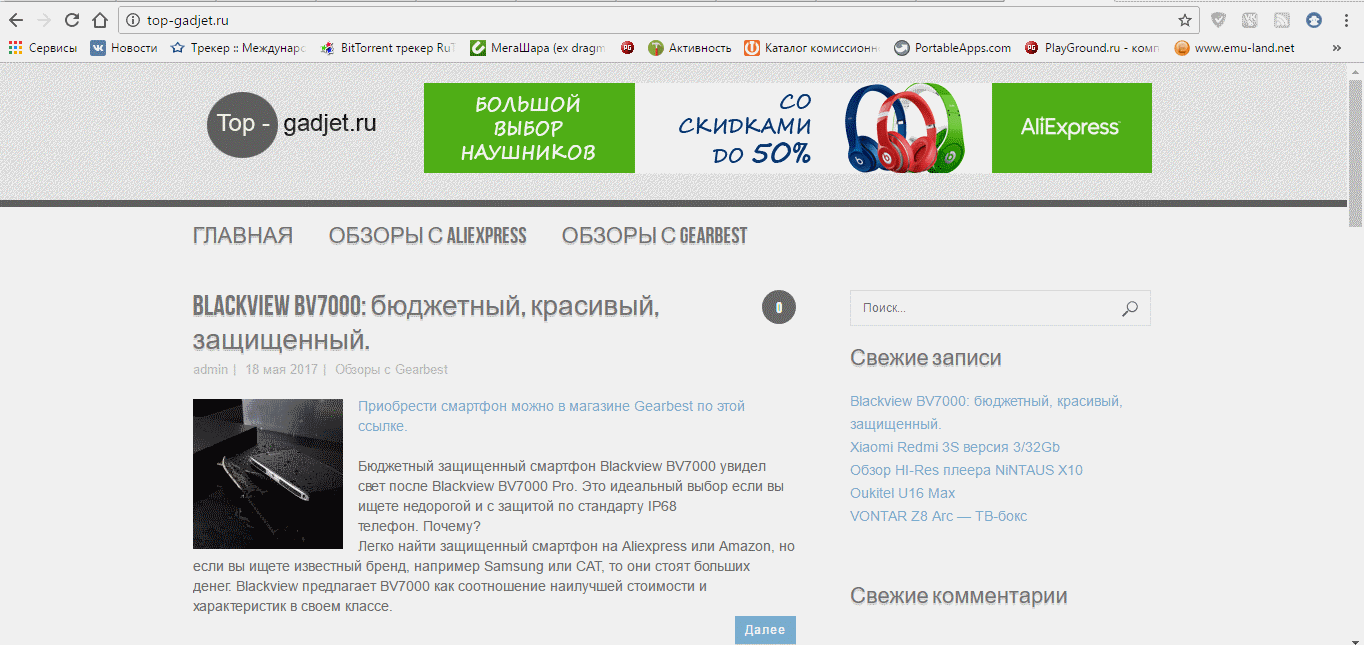Open the BitTorrent трекер RuT bookmark

387,47
